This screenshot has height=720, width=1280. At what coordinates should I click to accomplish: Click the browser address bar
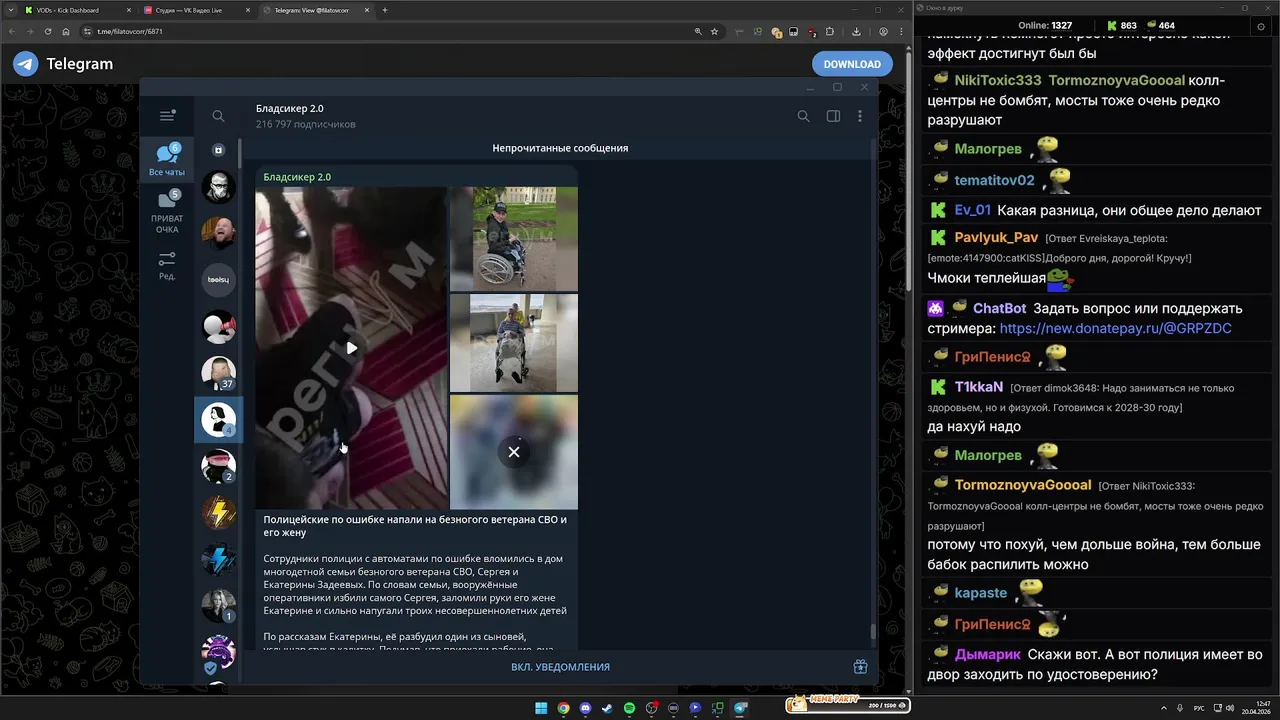pyautogui.click(x=400, y=31)
